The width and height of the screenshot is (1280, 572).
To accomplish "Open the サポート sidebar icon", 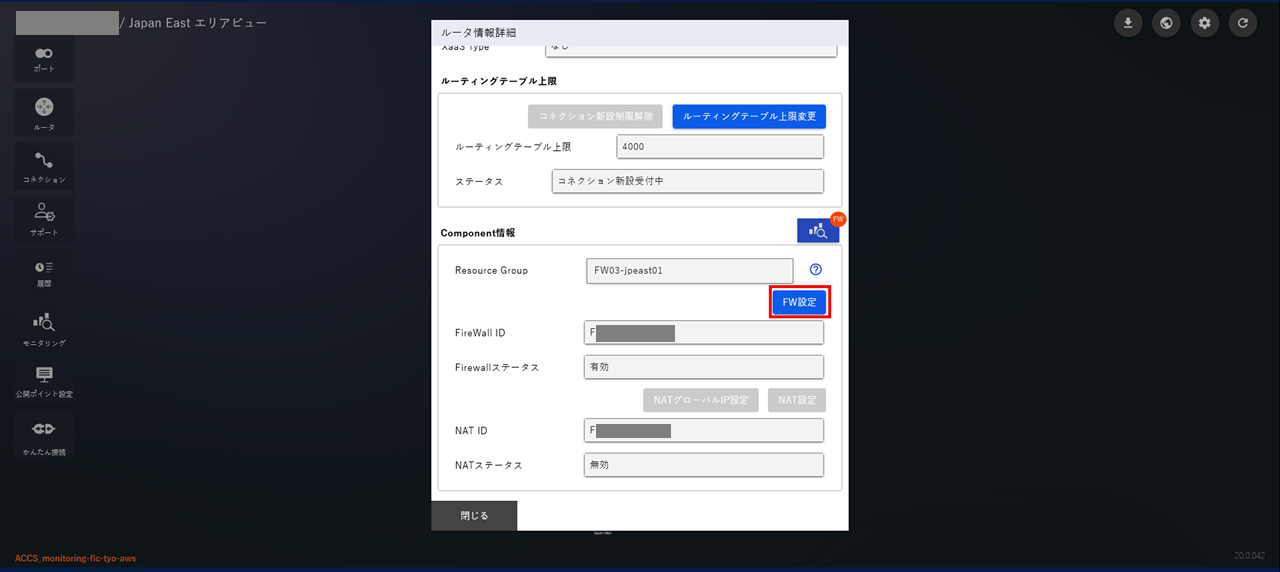I will pos(44,218).
